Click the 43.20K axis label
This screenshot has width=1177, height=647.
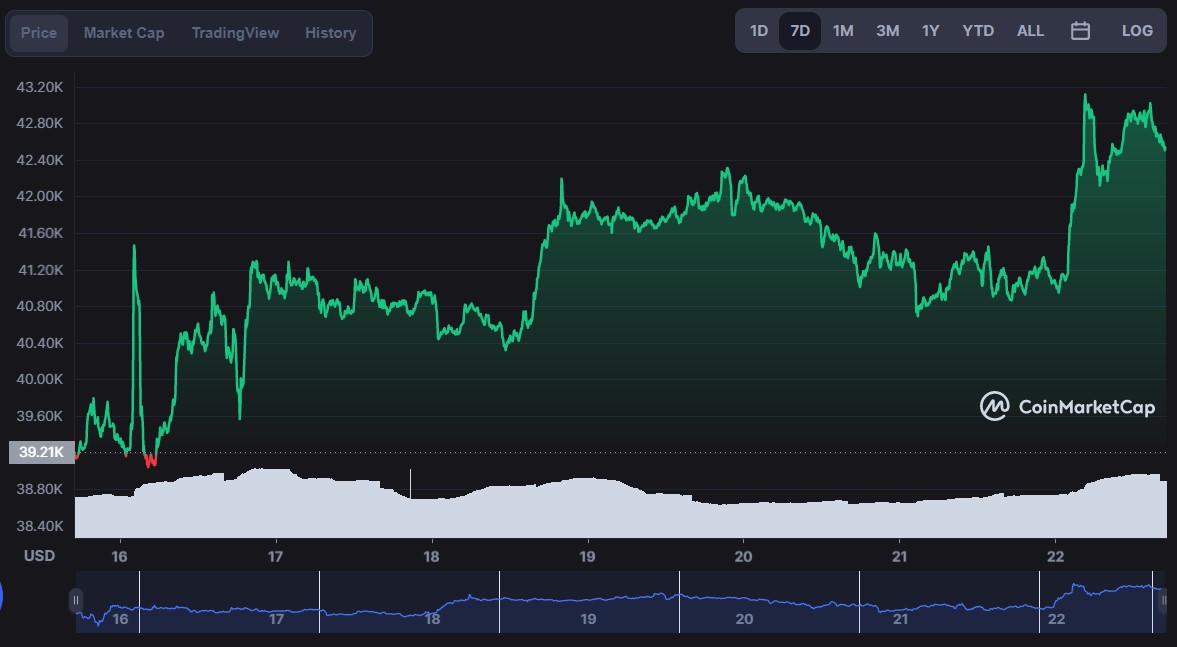coord(40,87)
